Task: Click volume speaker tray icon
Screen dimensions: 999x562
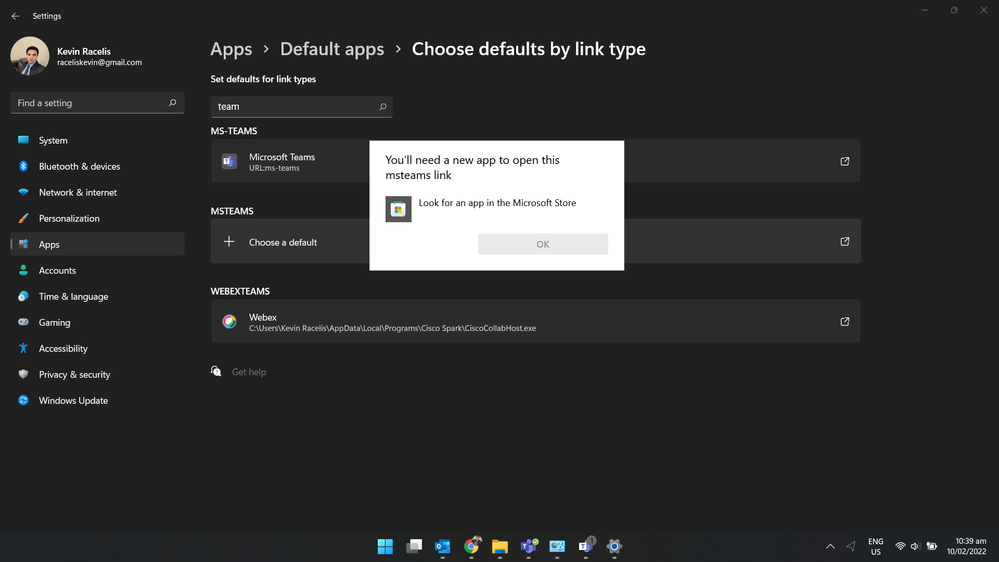Action: [x=916, y=547]
